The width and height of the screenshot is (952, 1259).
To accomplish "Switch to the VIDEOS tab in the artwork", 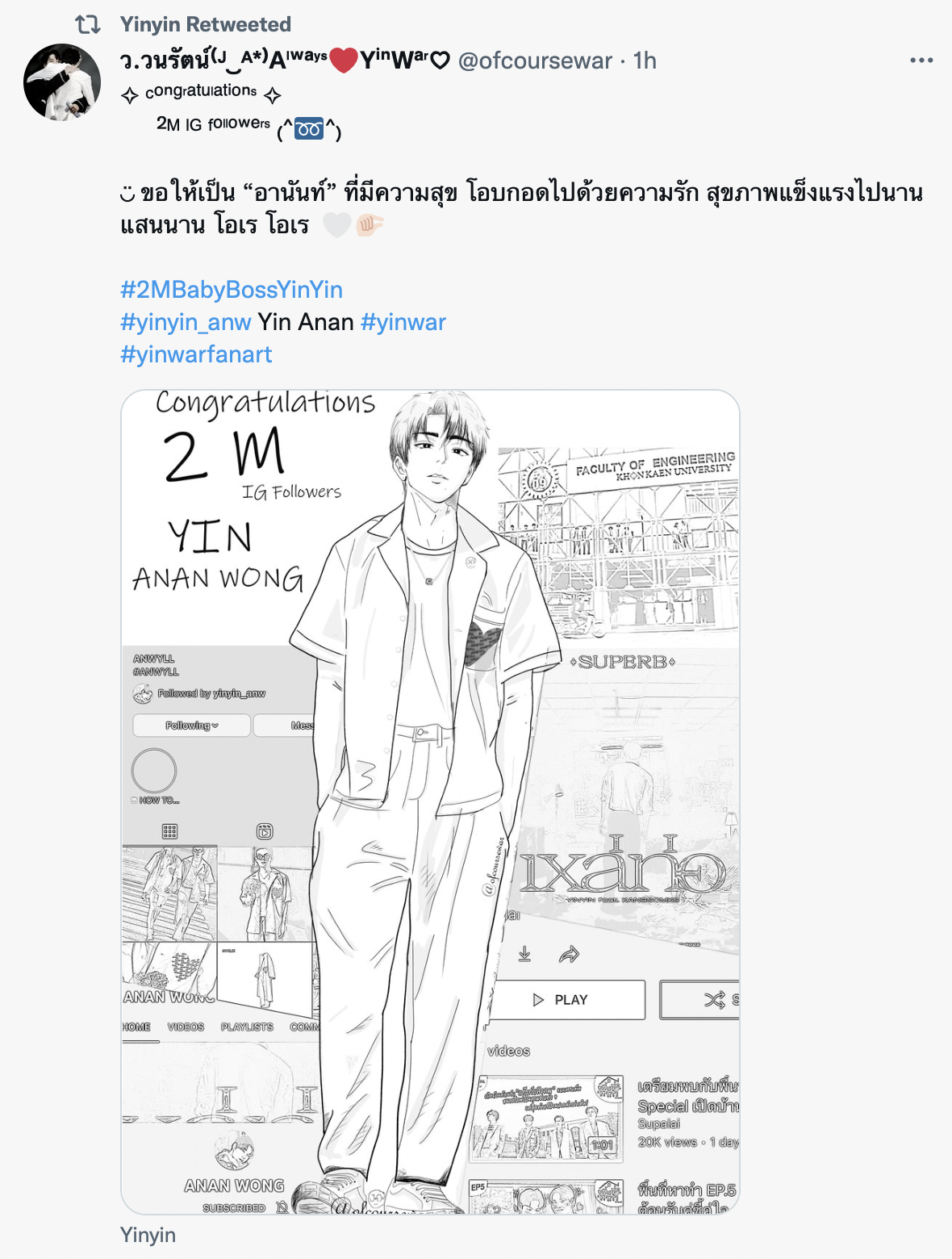I will [186, 1027].
